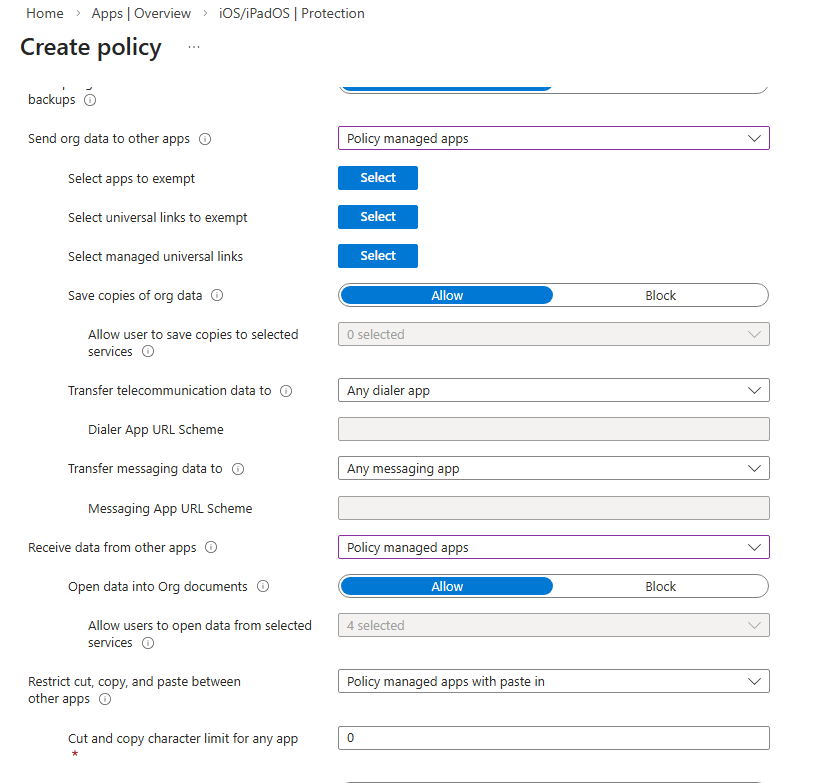Screen dimensions: 822x783
Task: Click the Cut and copy character limit field
Action: click(x=553, y=738)
